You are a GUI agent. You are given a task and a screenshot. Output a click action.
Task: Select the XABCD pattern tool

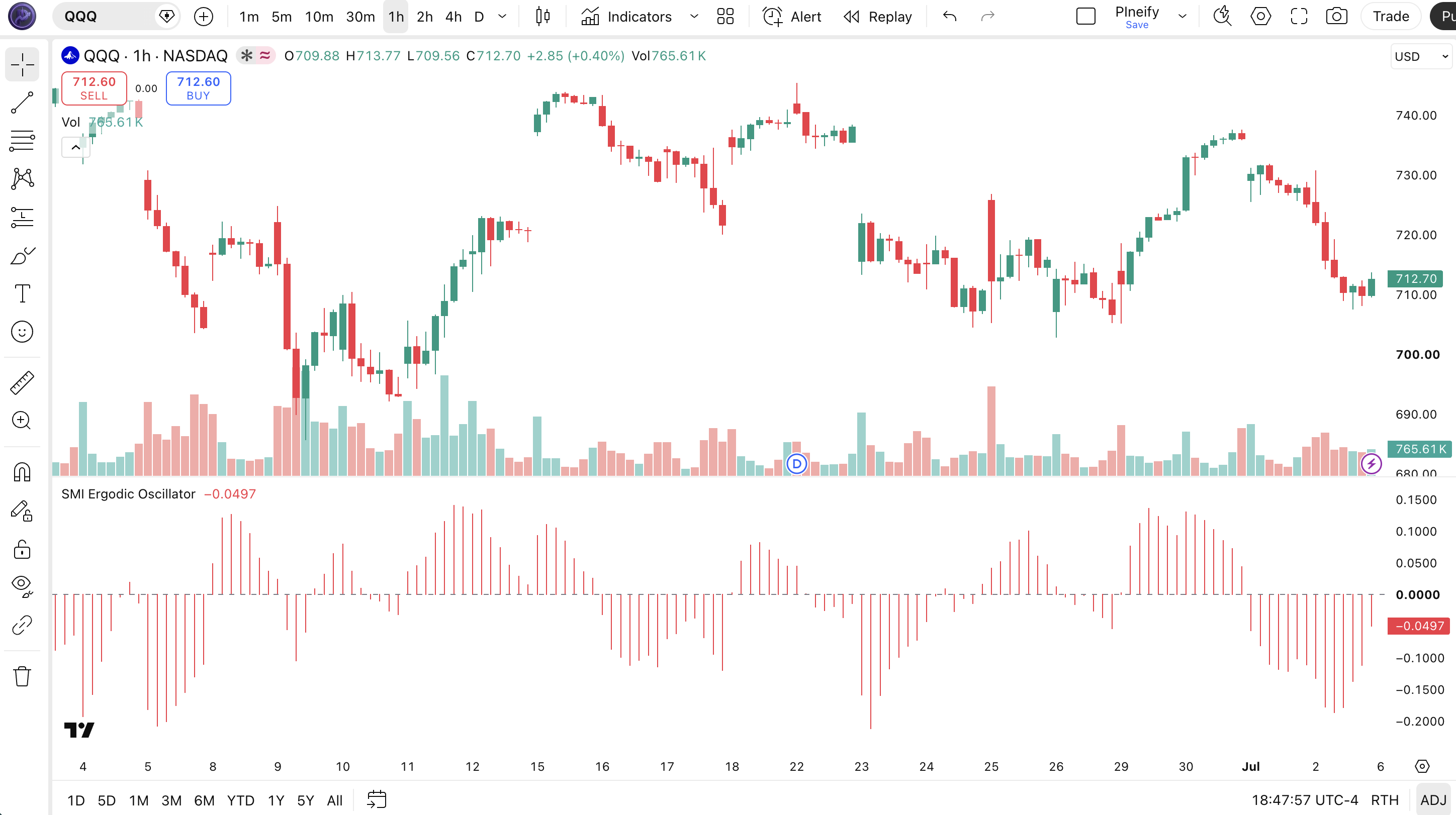click(22, 179)
